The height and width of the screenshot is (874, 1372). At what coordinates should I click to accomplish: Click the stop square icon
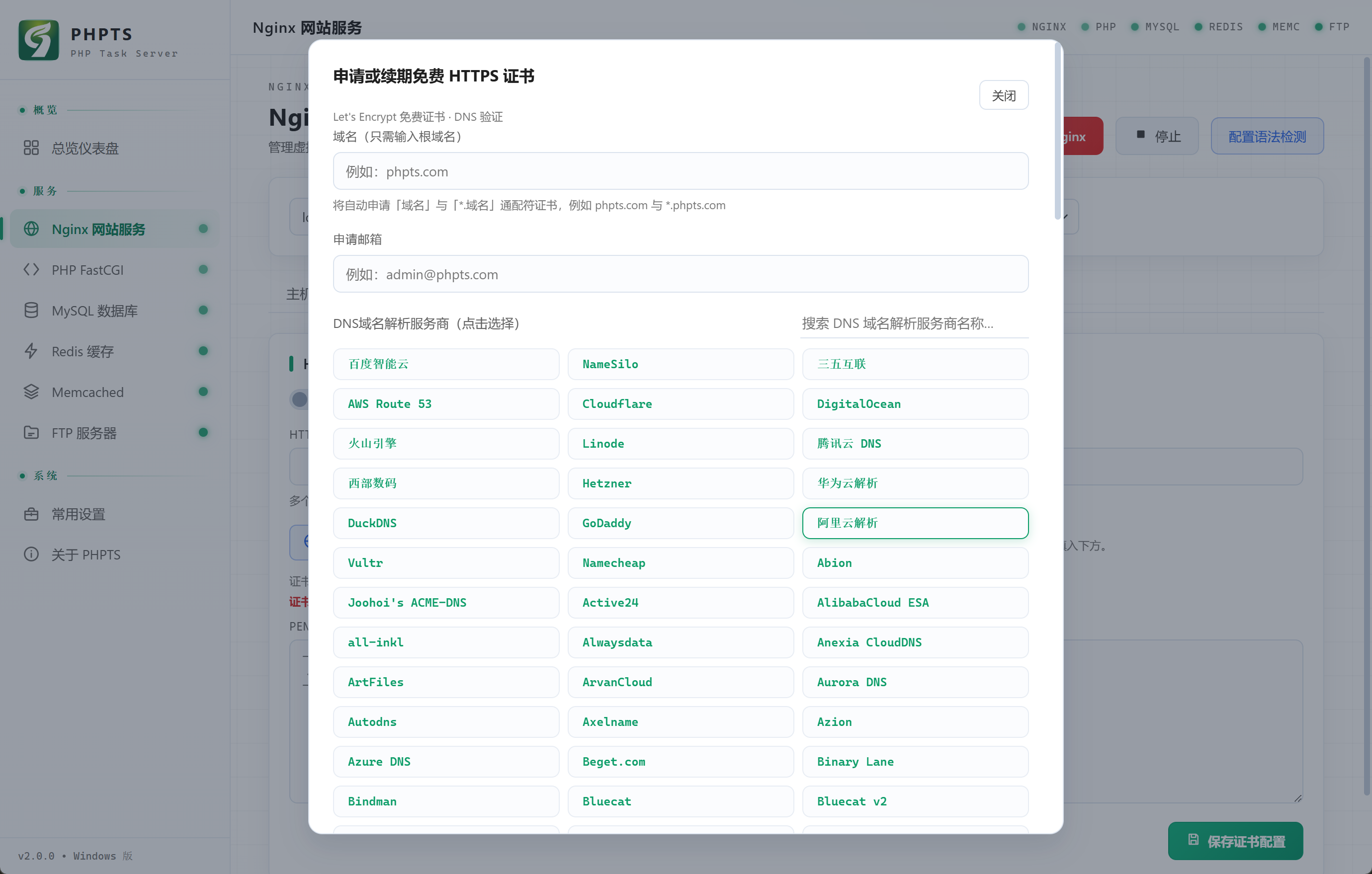1140,135
